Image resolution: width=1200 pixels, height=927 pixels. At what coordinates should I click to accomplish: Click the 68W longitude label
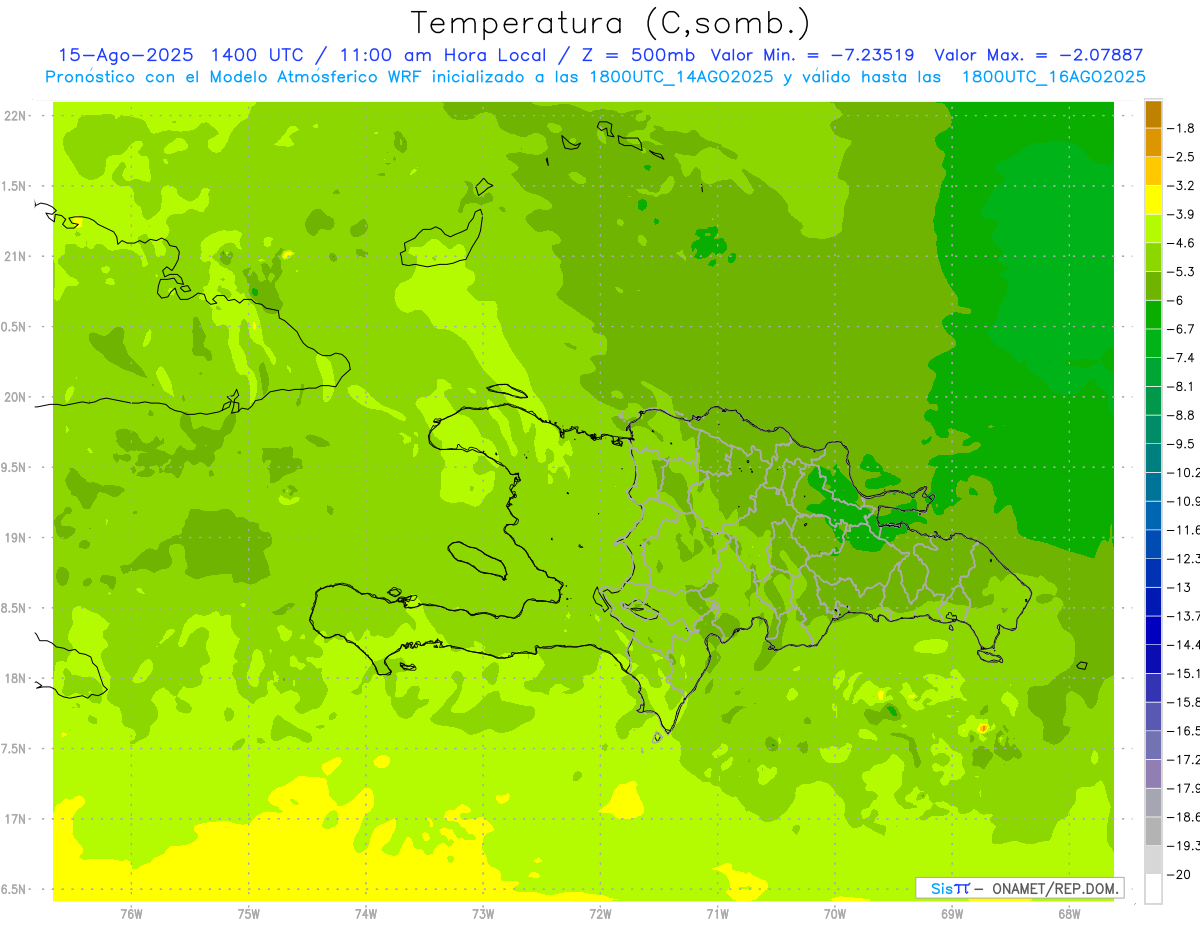[1069, 913]
